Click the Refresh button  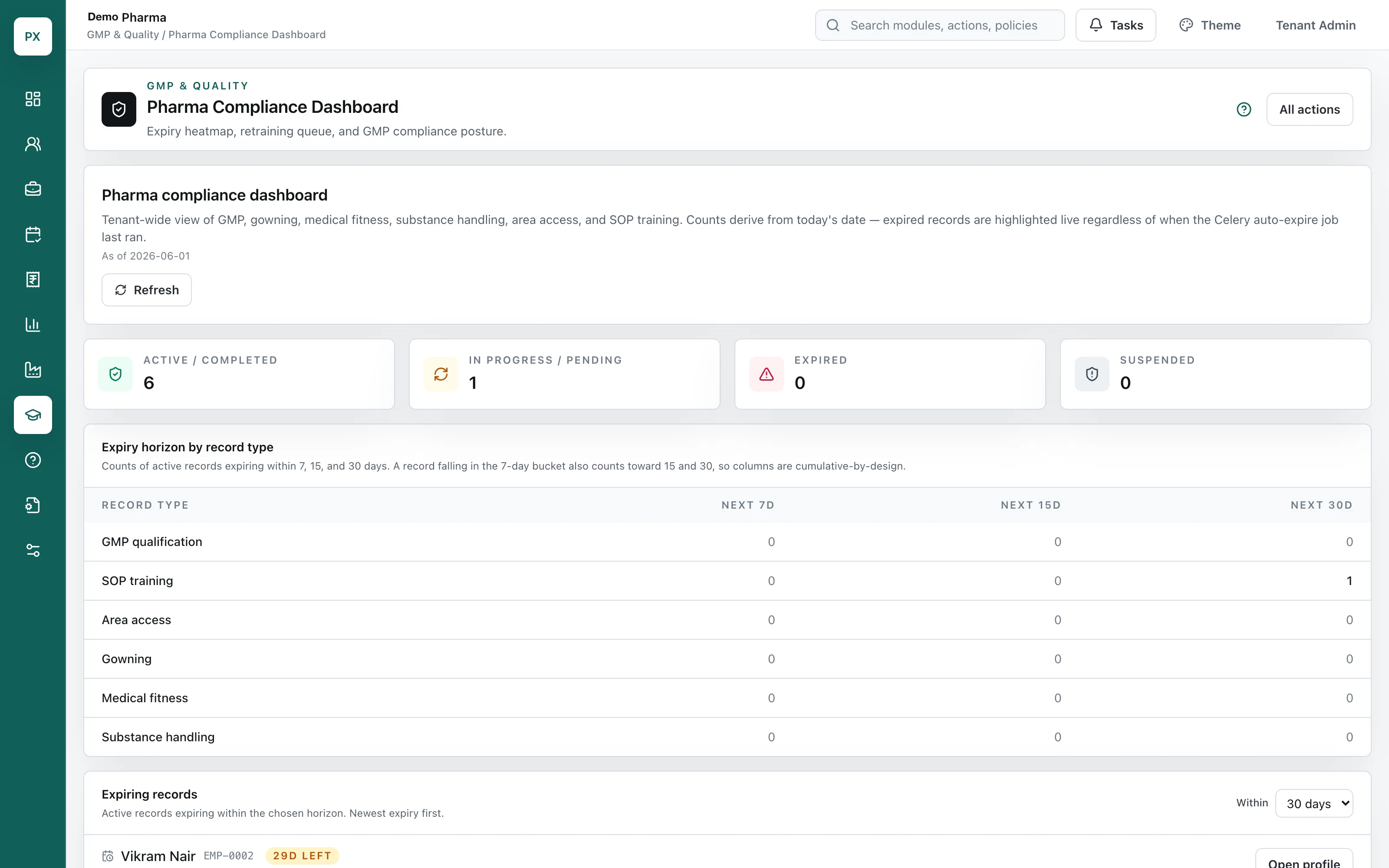tap(146, 290)
